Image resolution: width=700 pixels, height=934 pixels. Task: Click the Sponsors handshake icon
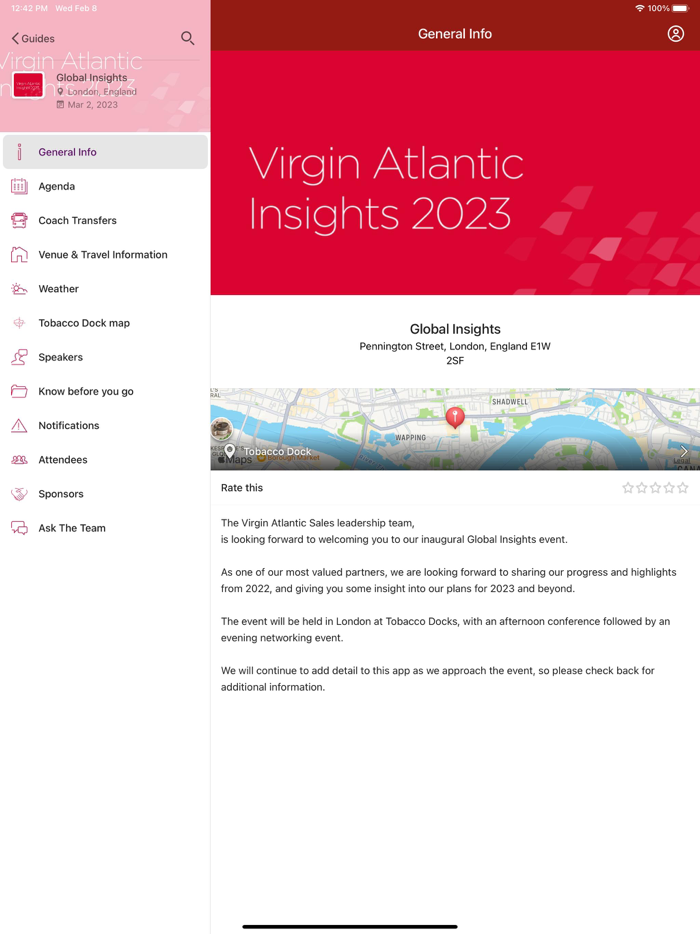19,494
